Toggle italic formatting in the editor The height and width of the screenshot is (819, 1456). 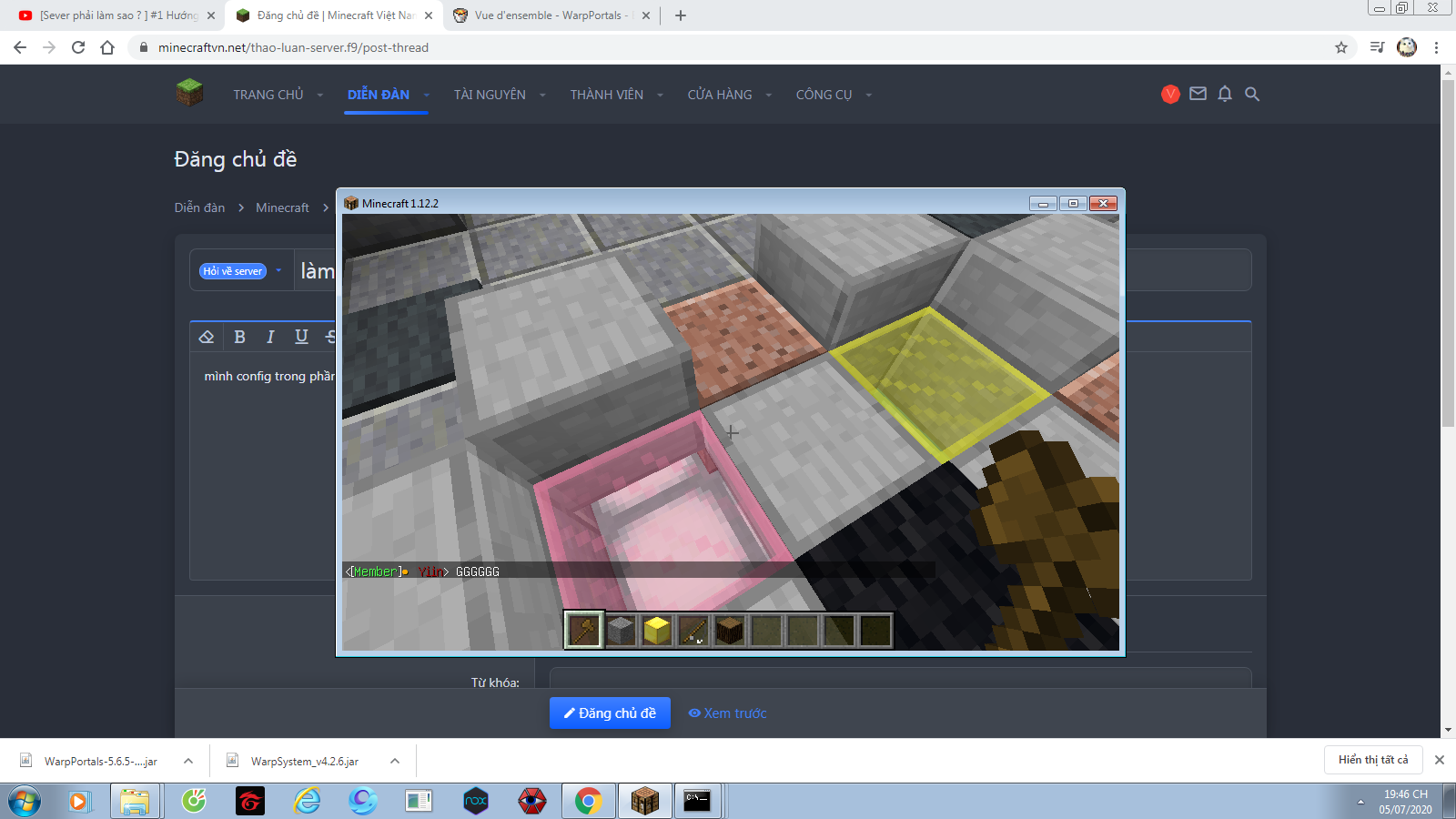270,337
